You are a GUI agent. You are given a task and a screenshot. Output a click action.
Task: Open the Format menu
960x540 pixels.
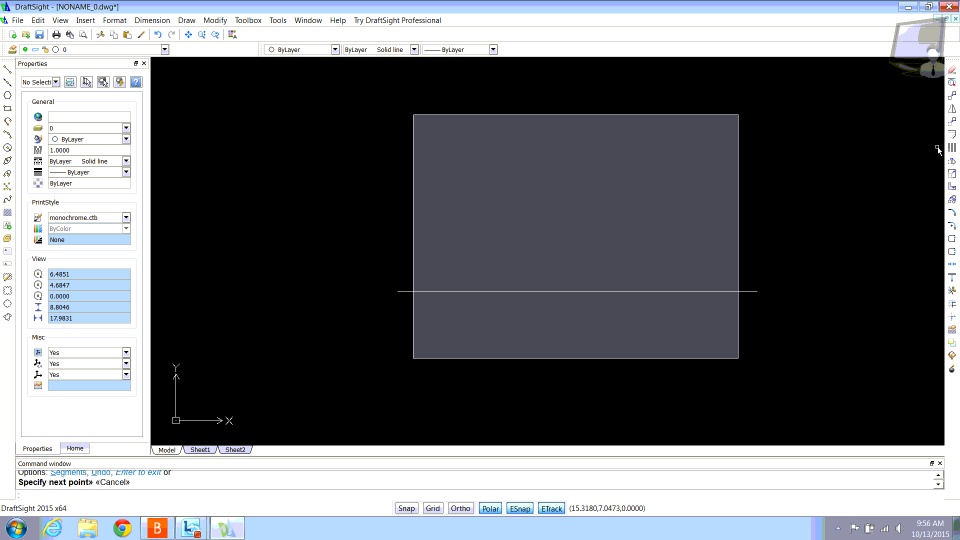pos(114,20)
